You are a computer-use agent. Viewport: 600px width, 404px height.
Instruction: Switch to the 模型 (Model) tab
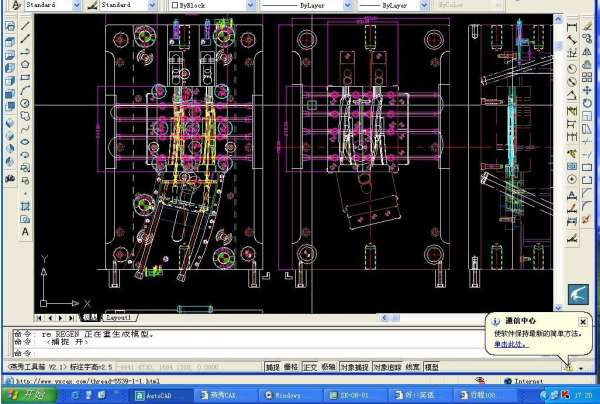[x=89, y=317]
